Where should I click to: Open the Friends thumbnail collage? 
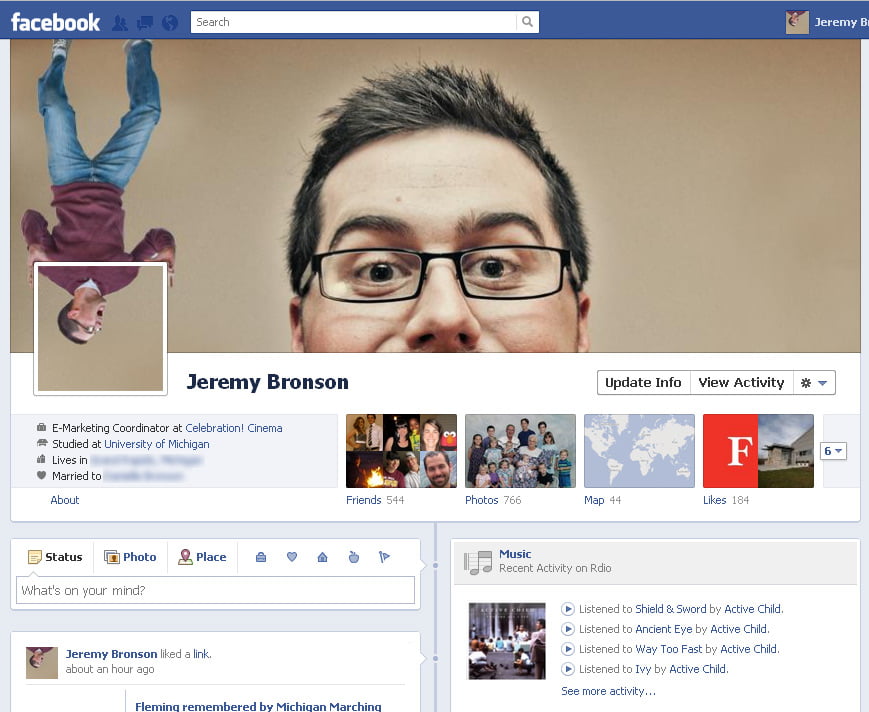click(x=401, y=451)
